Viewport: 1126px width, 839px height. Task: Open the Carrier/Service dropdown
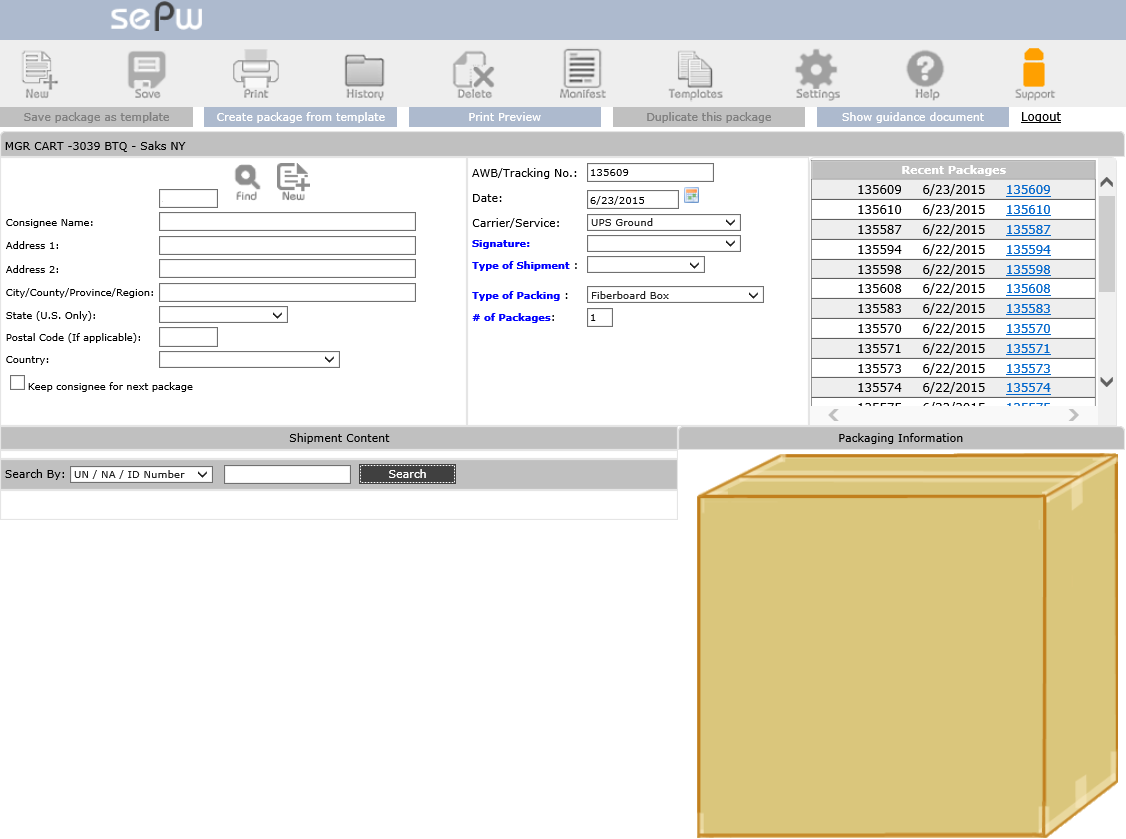click(664, 223)
